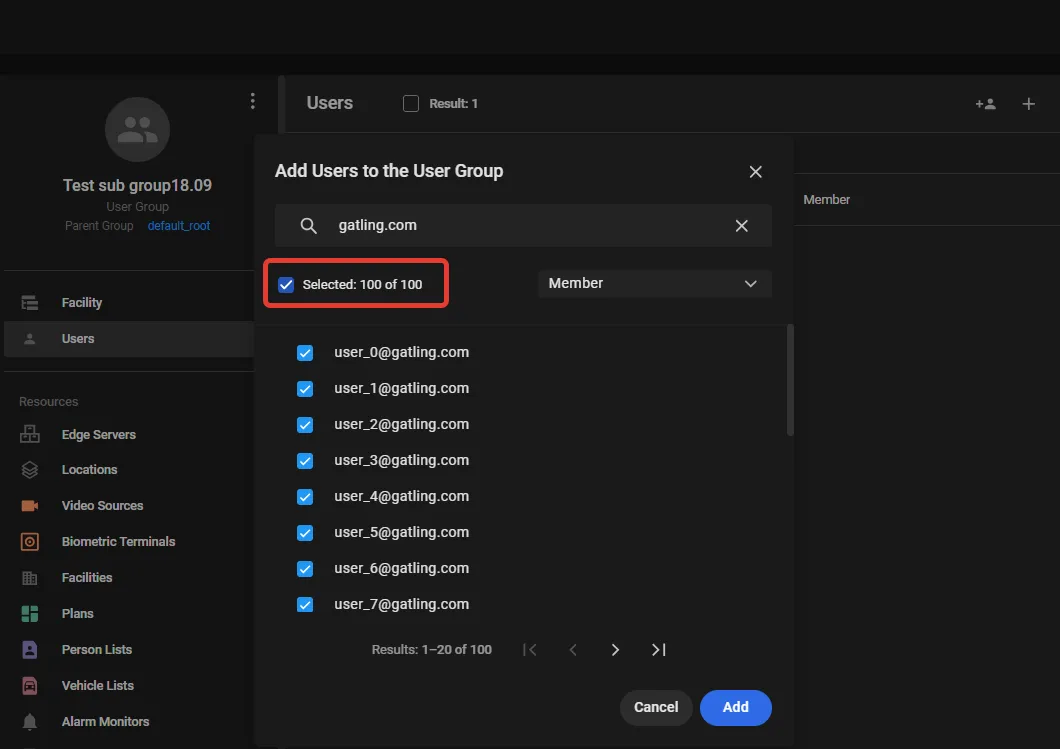Click the Results: 1–20 of 100 text
Viewport: 1060px width, 749px height.
(x=431, y=650)
